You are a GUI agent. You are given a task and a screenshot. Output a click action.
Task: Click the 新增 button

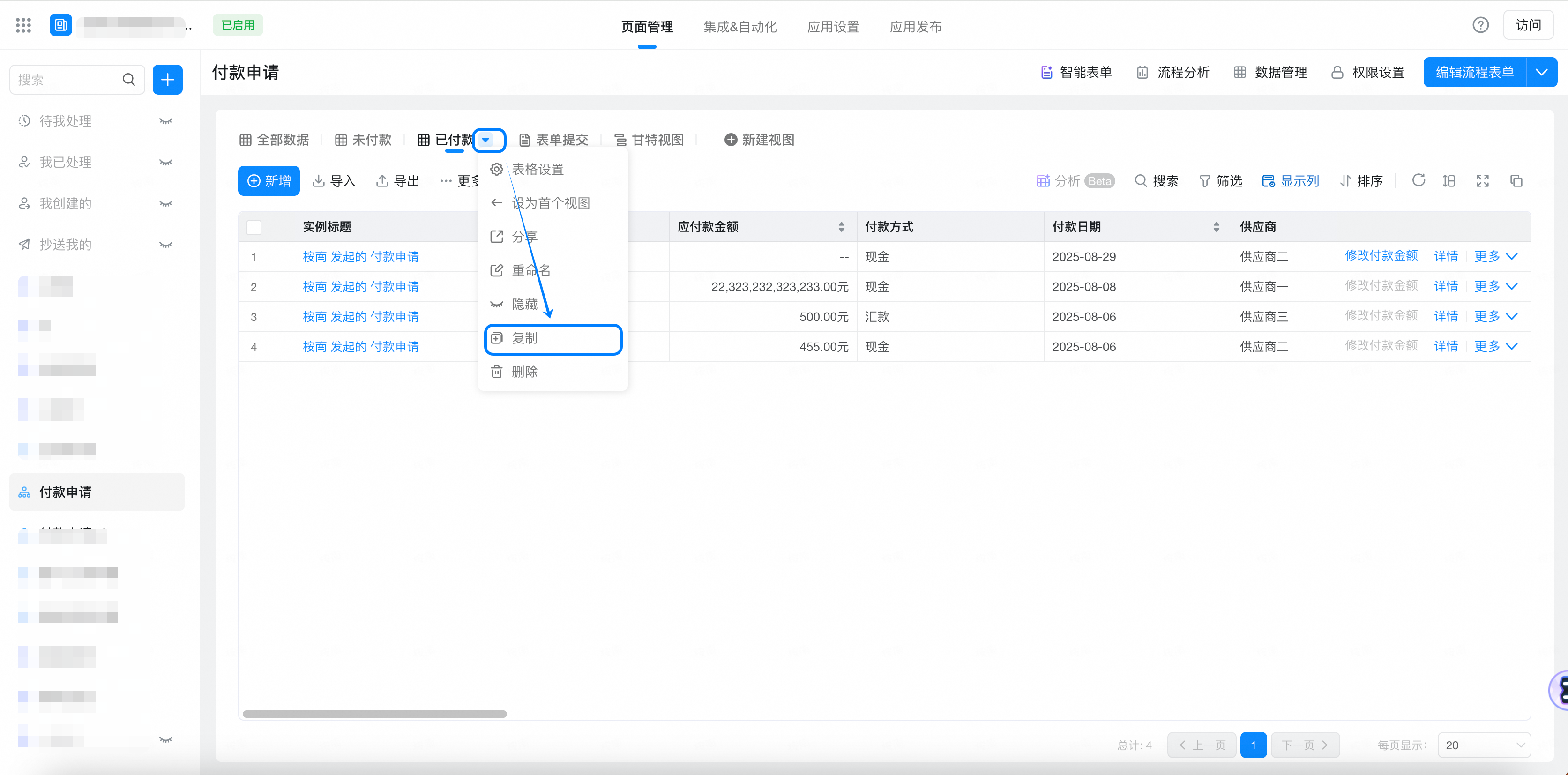click(x=269, y=181)
